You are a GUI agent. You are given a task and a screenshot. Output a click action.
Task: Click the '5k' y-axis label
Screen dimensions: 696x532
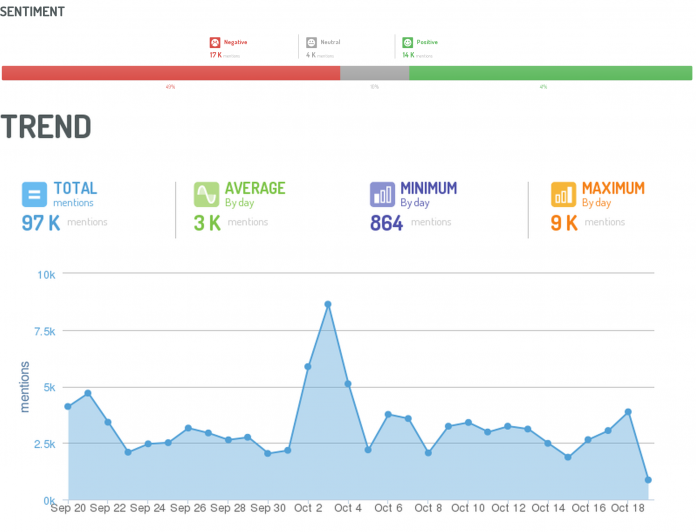pos(49,387)
